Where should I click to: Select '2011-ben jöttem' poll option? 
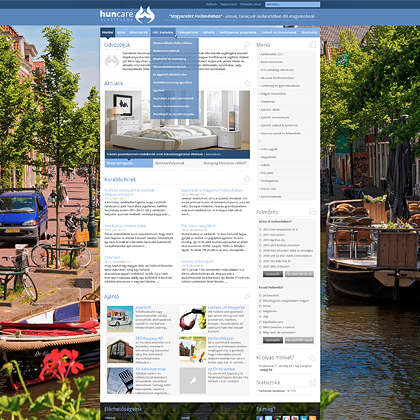tap(260, 235)
